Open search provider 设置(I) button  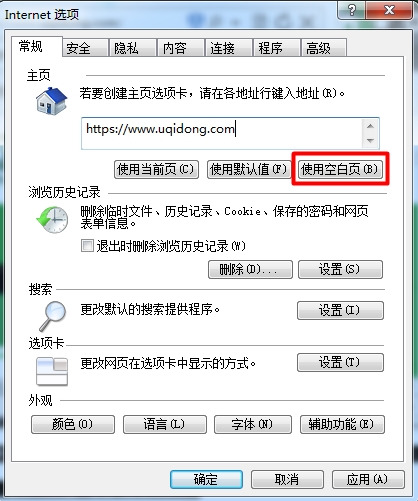340,310
